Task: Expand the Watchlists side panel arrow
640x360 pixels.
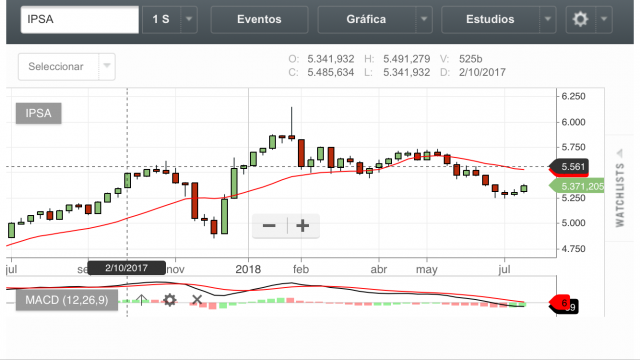Action: pyautogui.click(x=620, y=153)
